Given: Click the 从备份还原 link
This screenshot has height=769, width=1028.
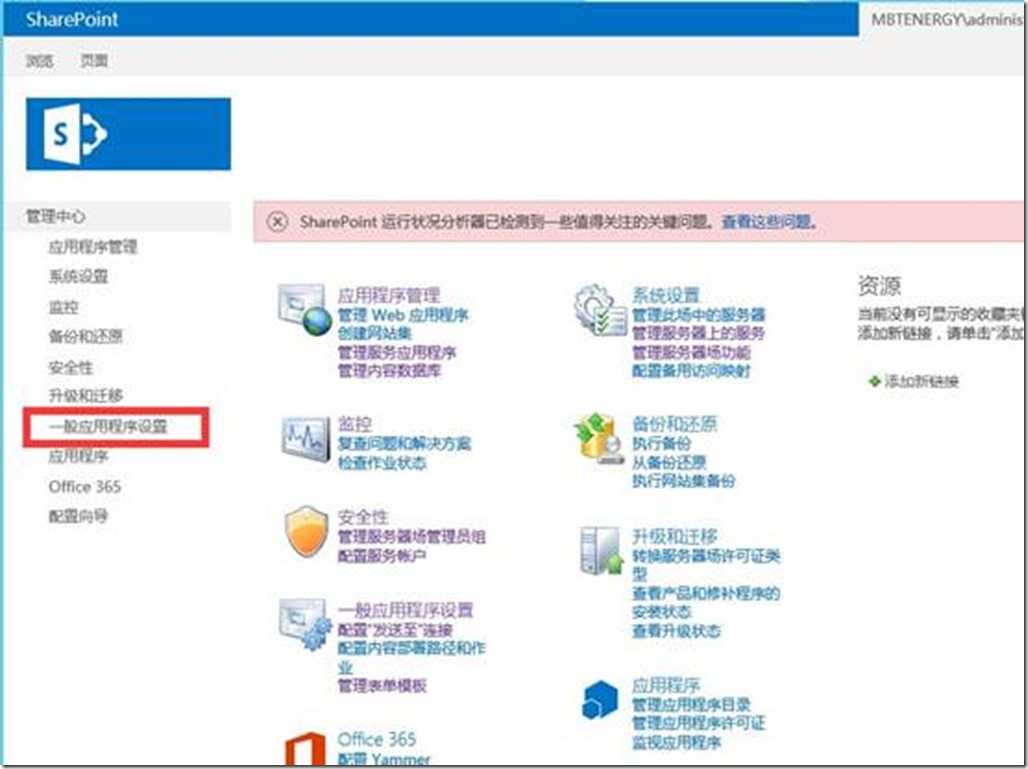Looking at the screenshot, I should tap(669, 462).
